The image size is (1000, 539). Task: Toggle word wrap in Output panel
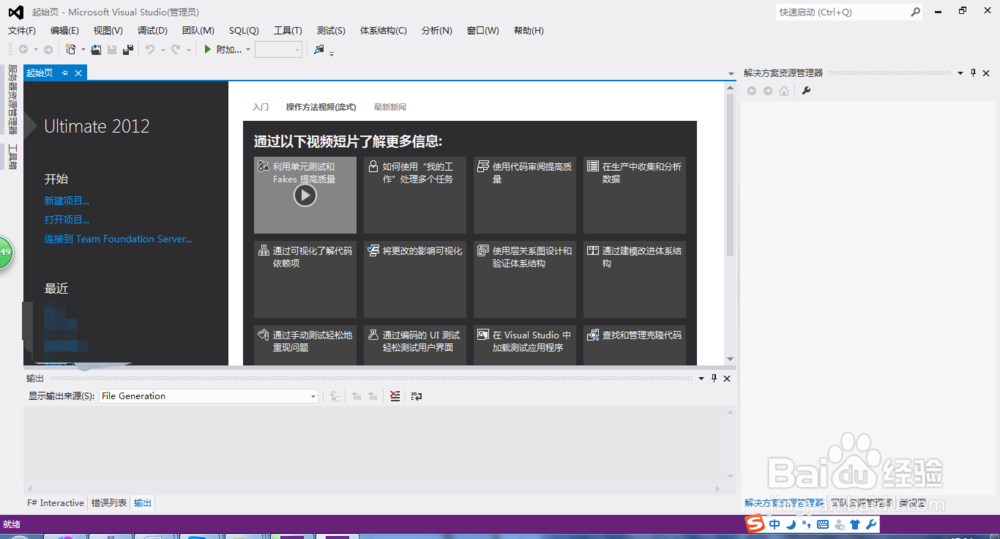click(x=416, y=396)
